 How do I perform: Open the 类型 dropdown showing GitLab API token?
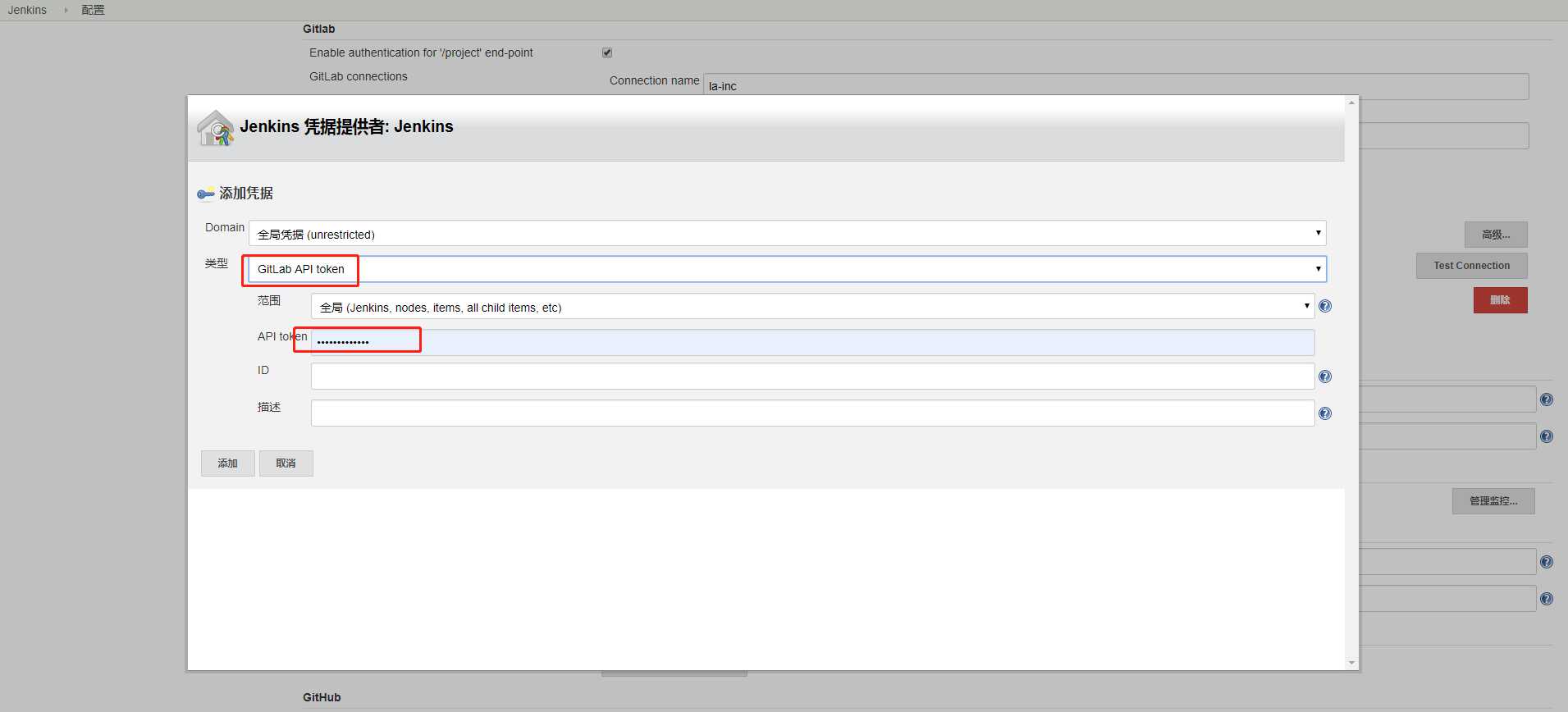pyautogui.click(x=787, y=269)
